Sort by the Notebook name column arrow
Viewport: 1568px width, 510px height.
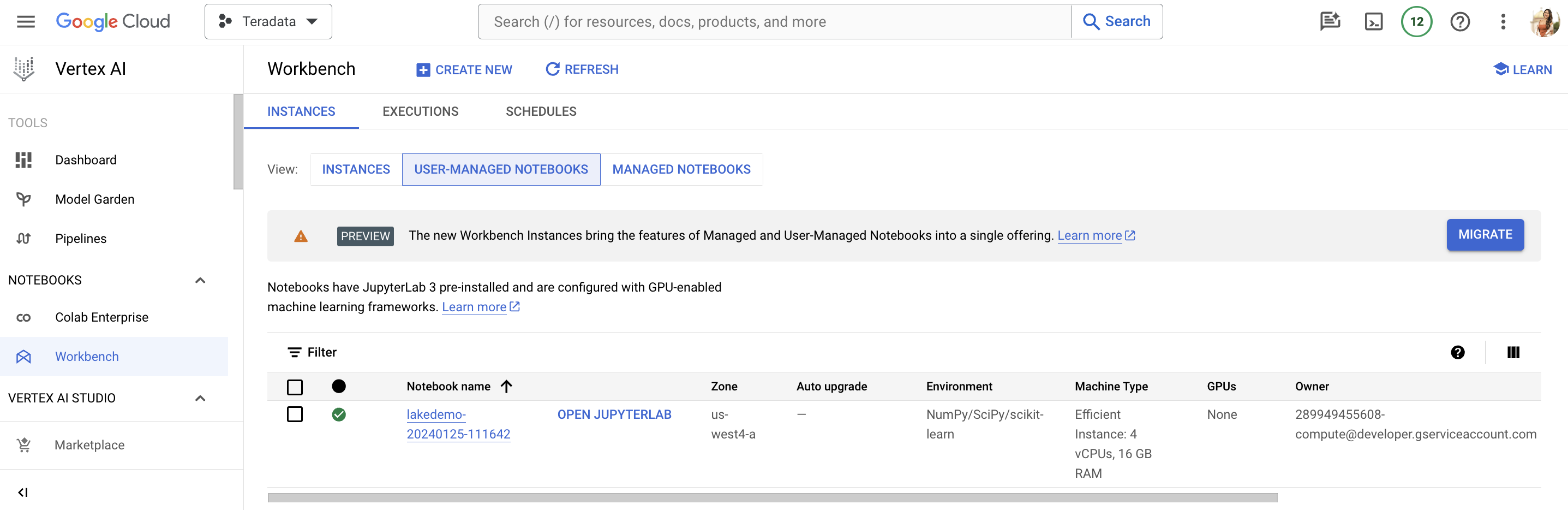tap(506, 386)
